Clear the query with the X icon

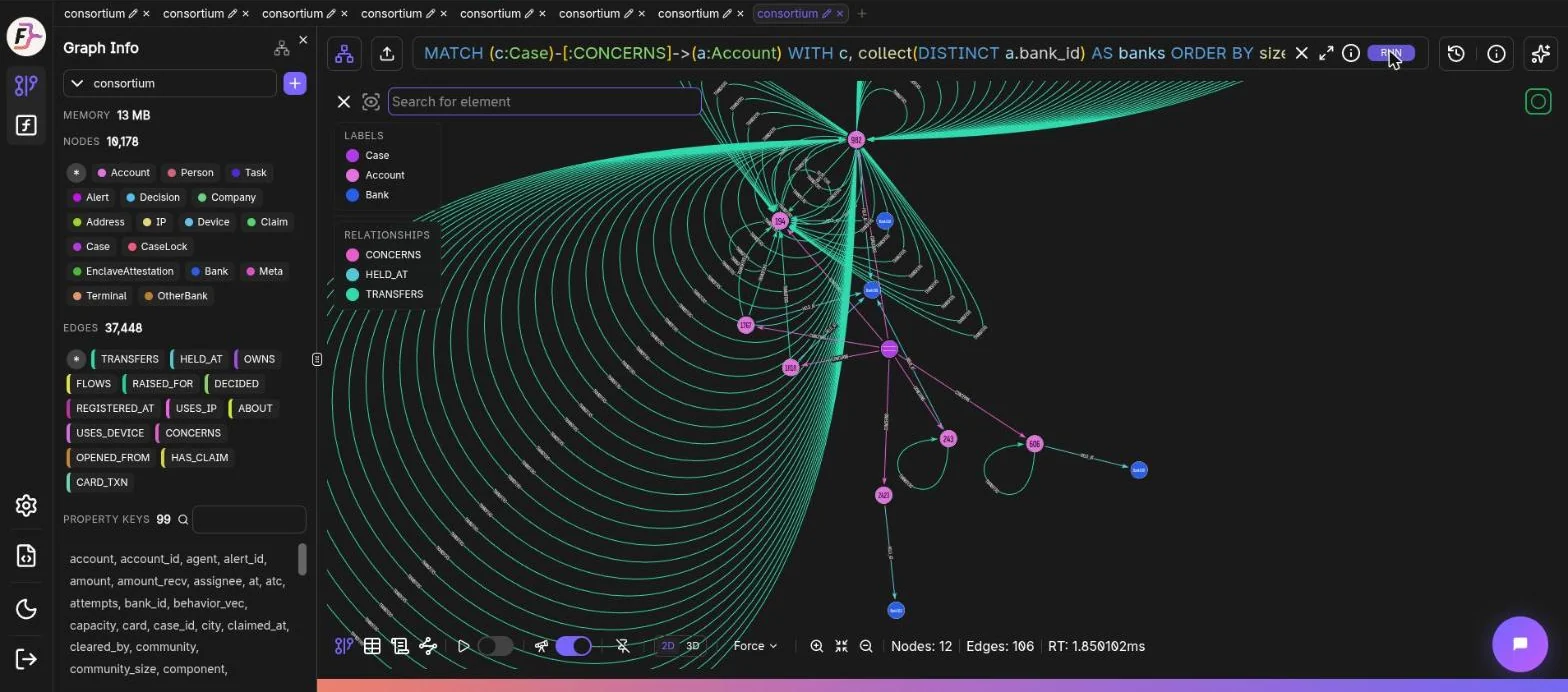tap(1301, 53)
